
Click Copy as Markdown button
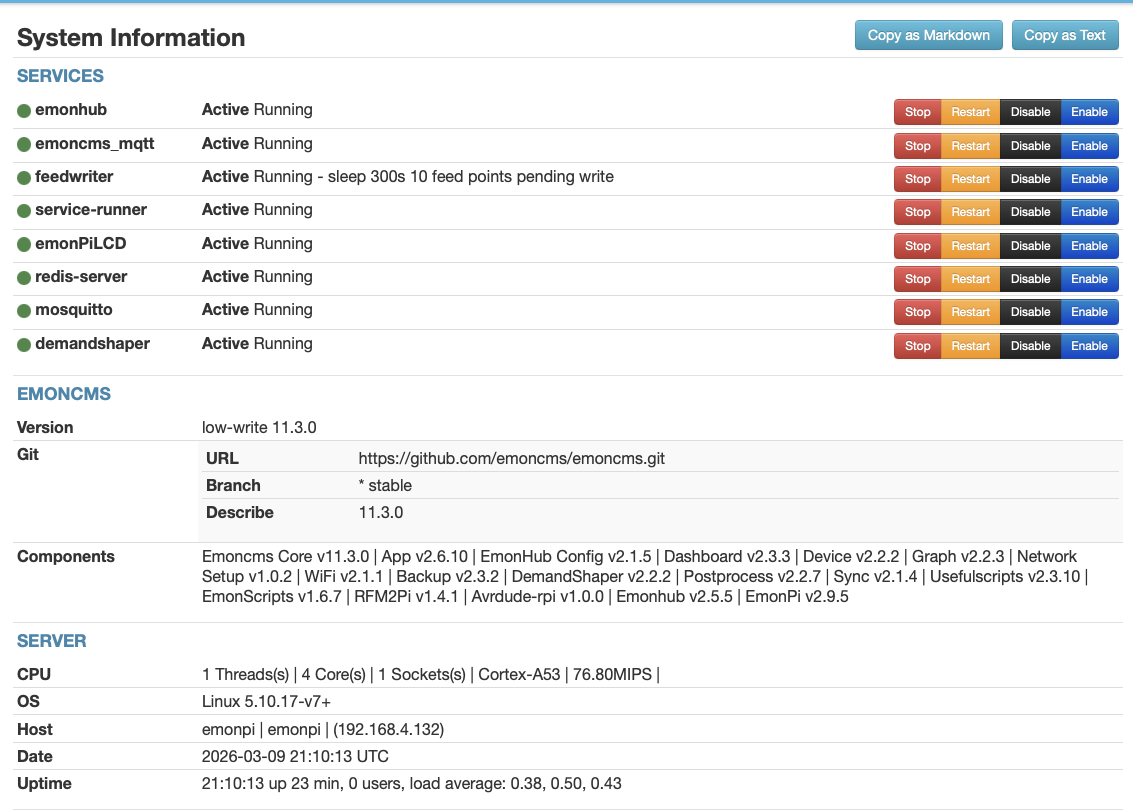[928, 35]
